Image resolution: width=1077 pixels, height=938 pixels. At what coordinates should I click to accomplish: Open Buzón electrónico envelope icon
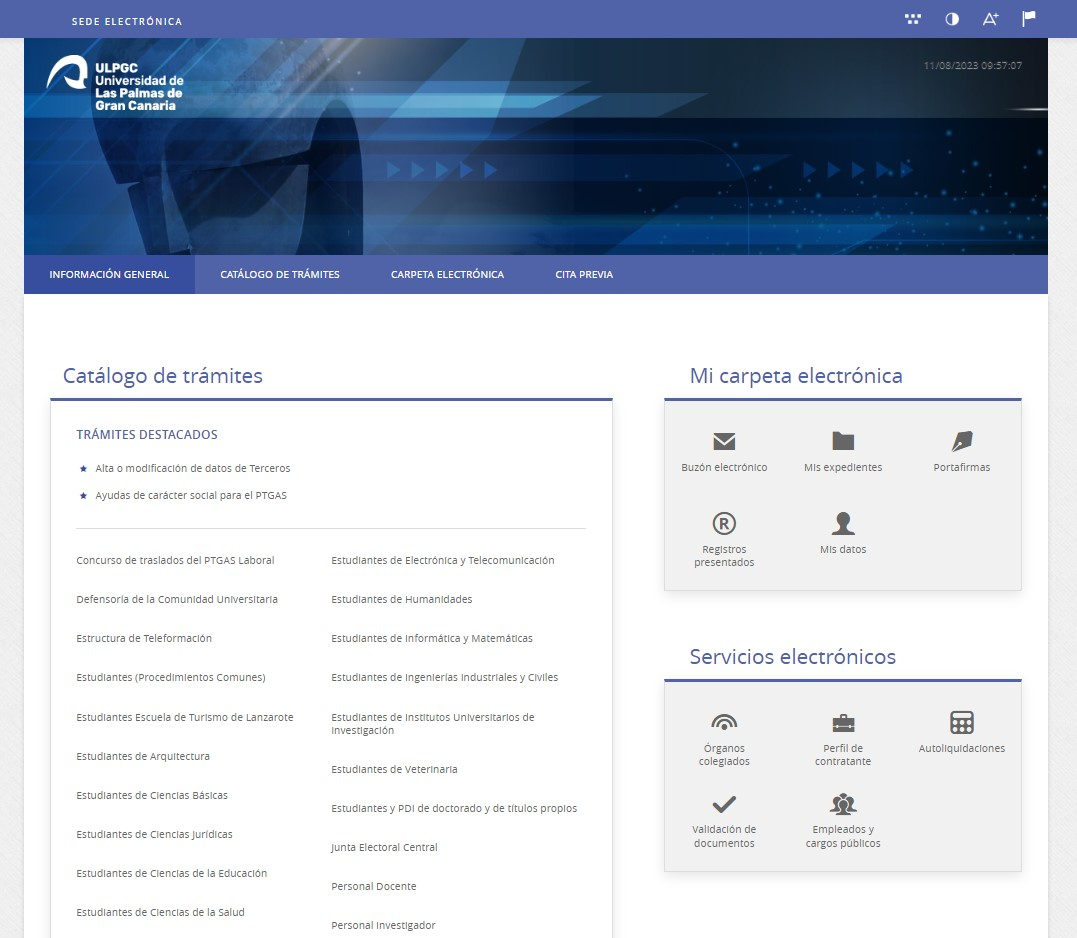coord(724,441)
